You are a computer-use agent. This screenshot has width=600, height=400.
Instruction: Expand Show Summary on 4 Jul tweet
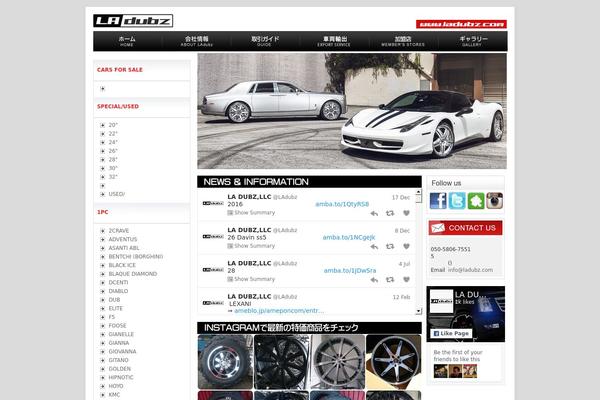click(251, 279)
